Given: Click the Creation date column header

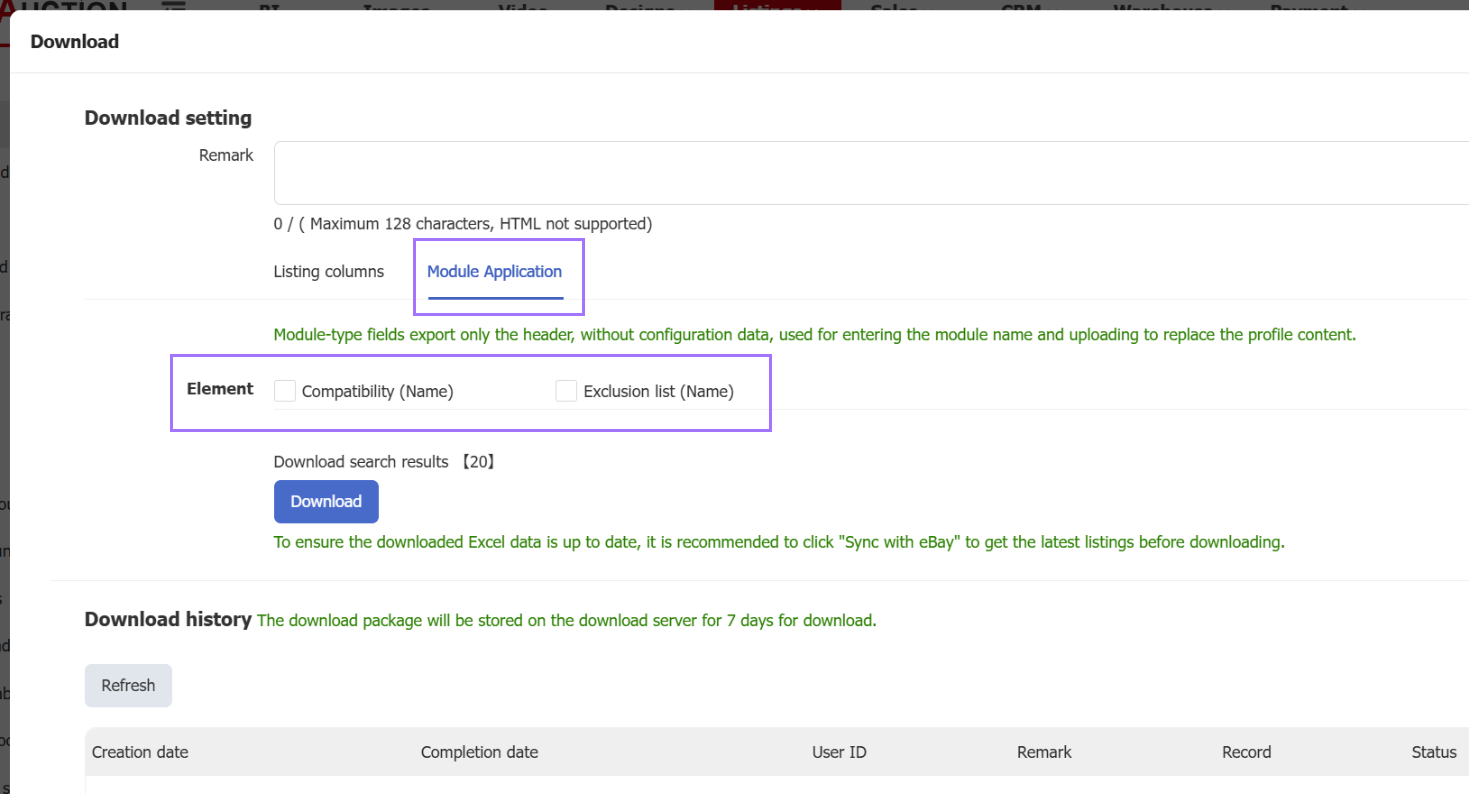Looking at the screenshot, I should (140, 752).
